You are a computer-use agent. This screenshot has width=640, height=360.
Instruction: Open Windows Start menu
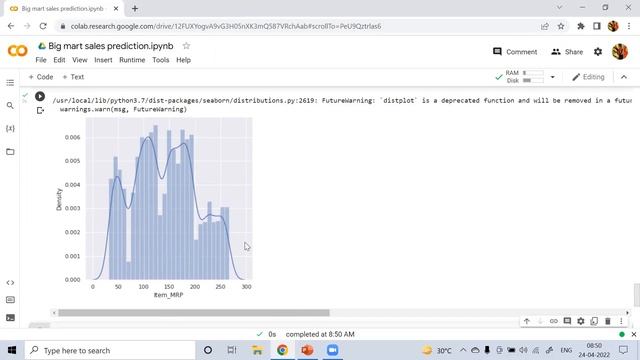12,350
